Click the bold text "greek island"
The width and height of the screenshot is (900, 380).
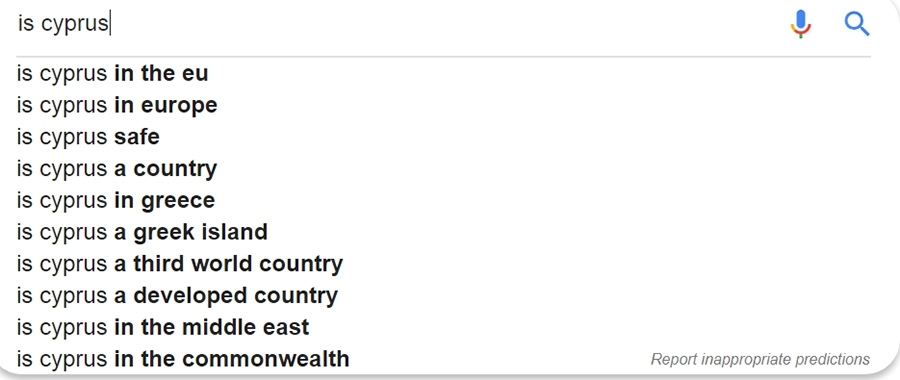(201, 232)
